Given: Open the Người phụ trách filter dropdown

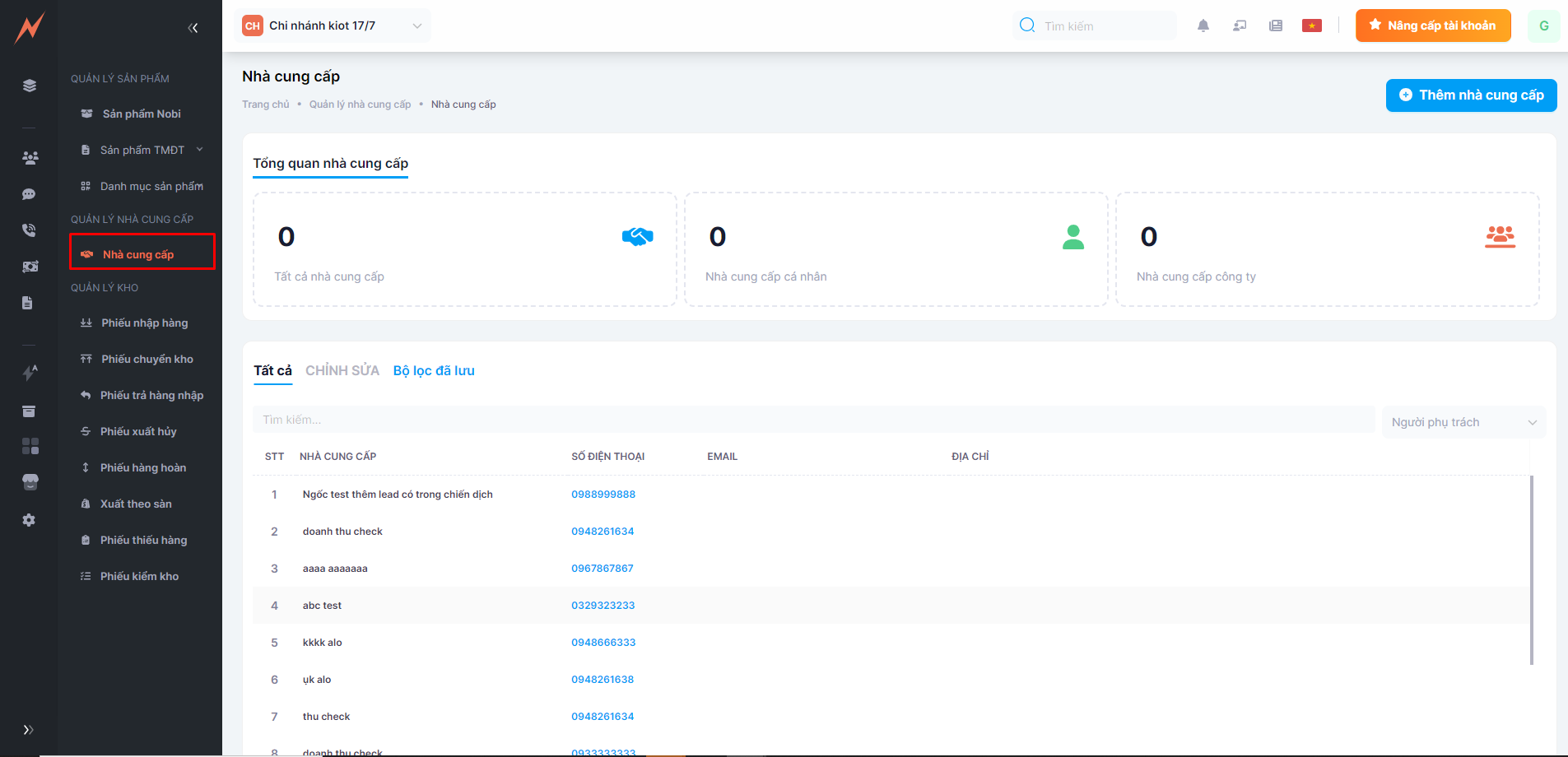Looking at the screenshot, I should pos(1463,422).
